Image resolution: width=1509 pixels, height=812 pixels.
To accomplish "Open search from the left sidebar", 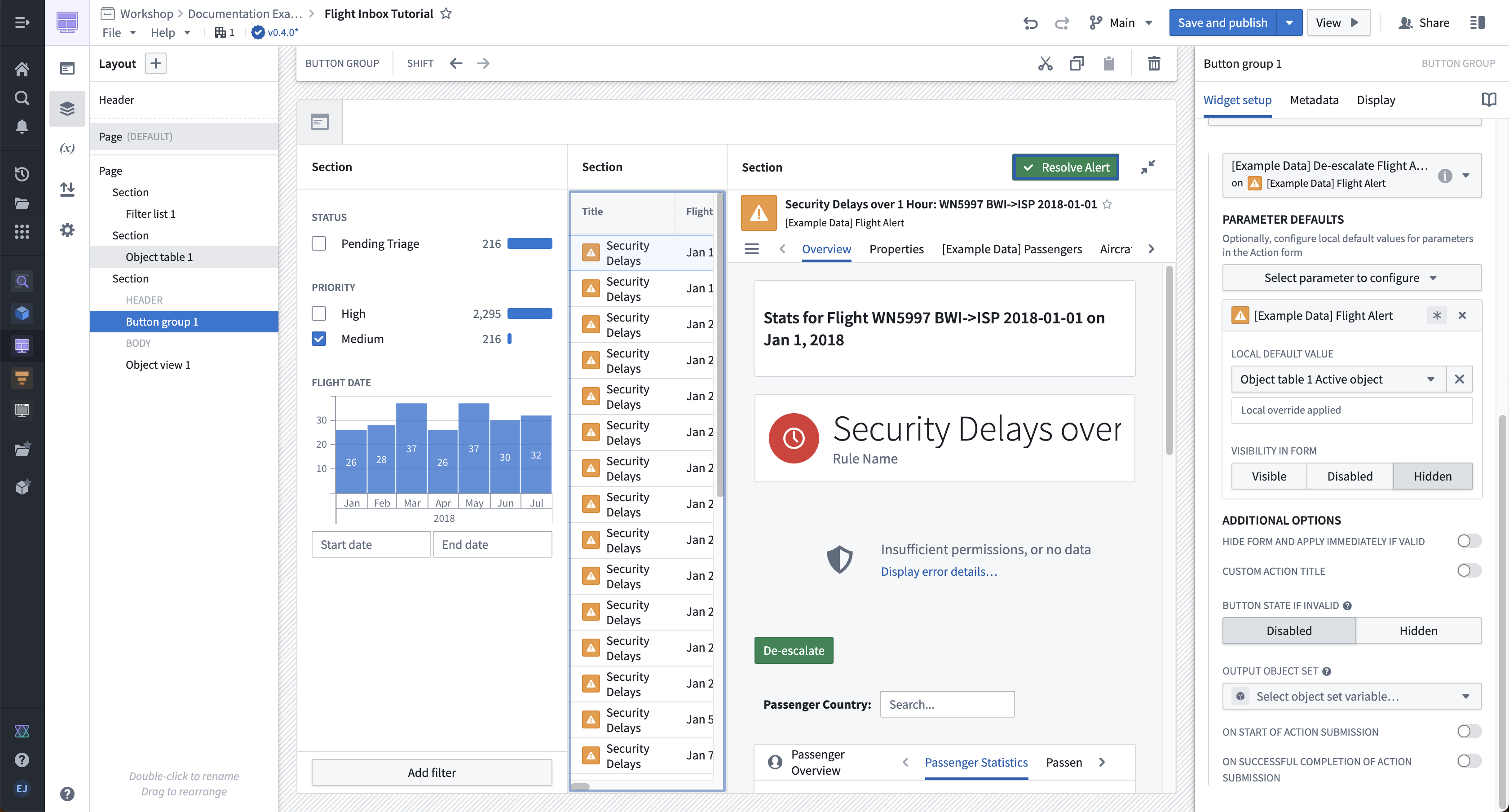I will [x=22, y=98].
